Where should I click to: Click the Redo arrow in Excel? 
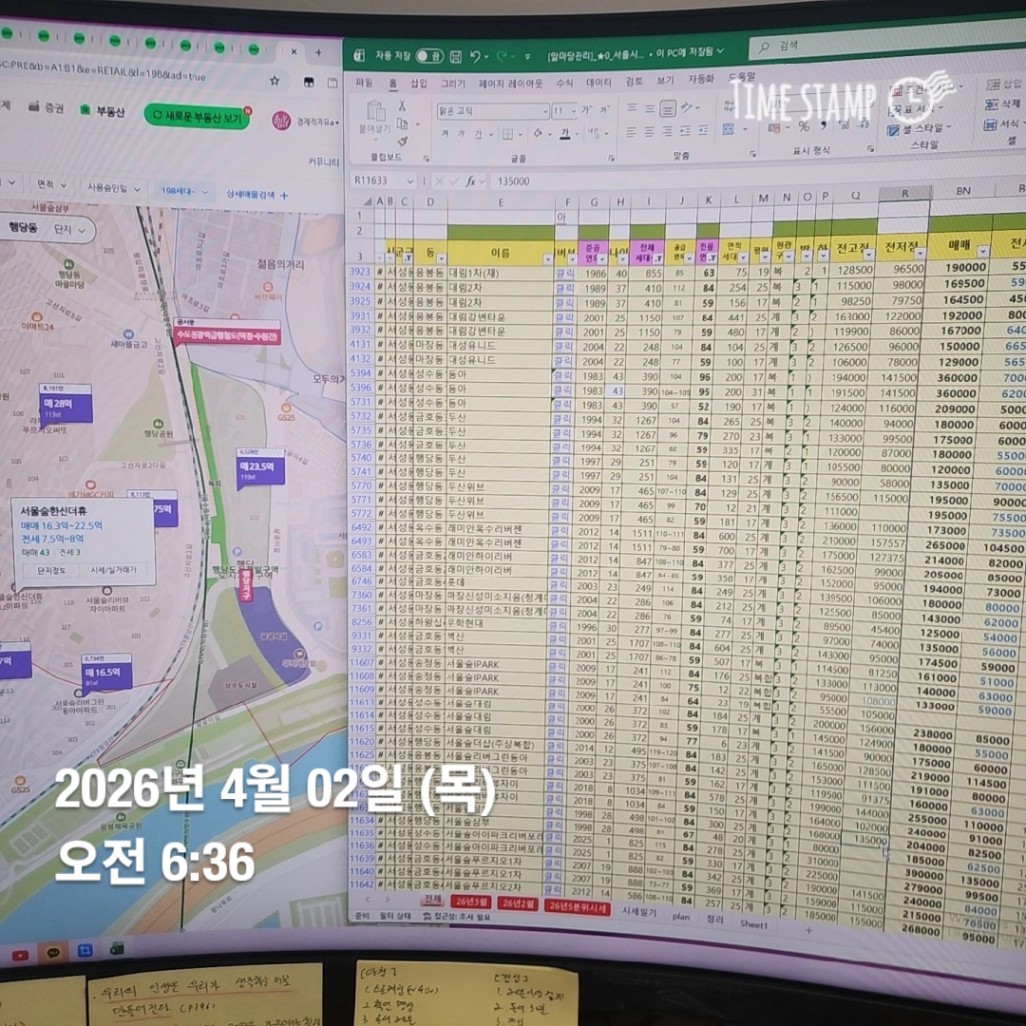[503, 57]
